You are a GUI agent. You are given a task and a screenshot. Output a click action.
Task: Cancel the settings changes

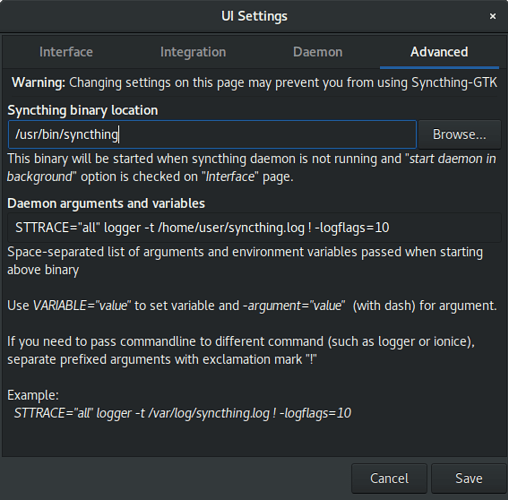[389, 478]
